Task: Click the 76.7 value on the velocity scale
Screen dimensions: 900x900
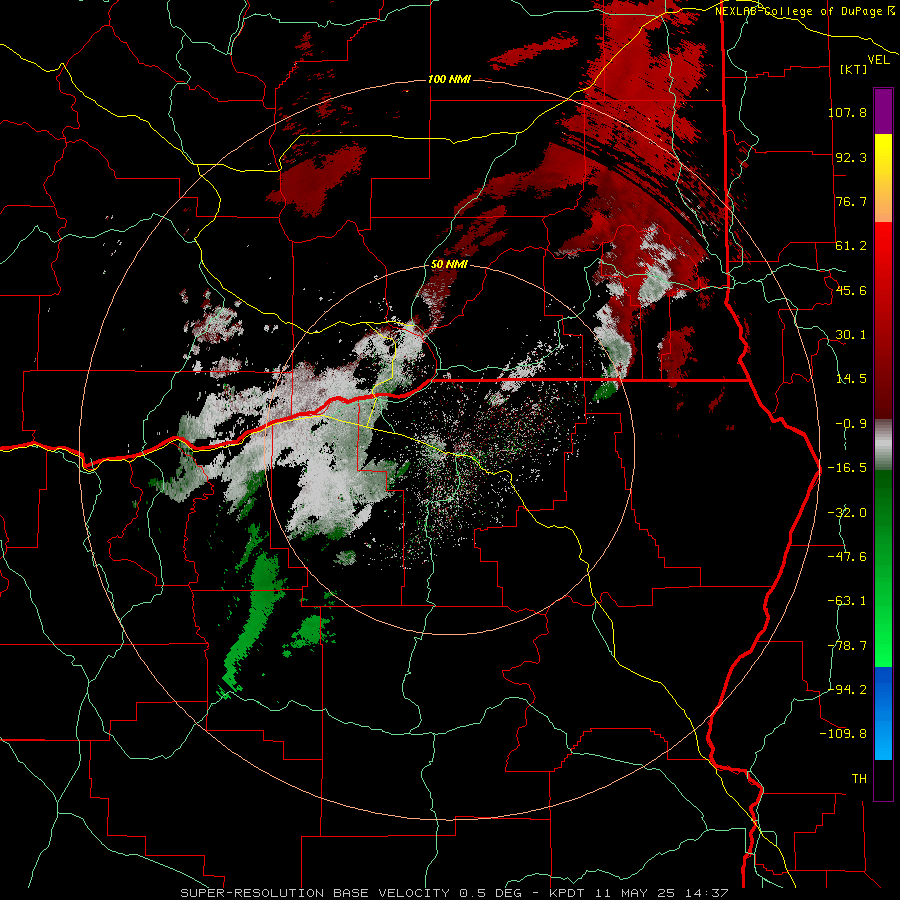Action: click(x=851, y=201)
